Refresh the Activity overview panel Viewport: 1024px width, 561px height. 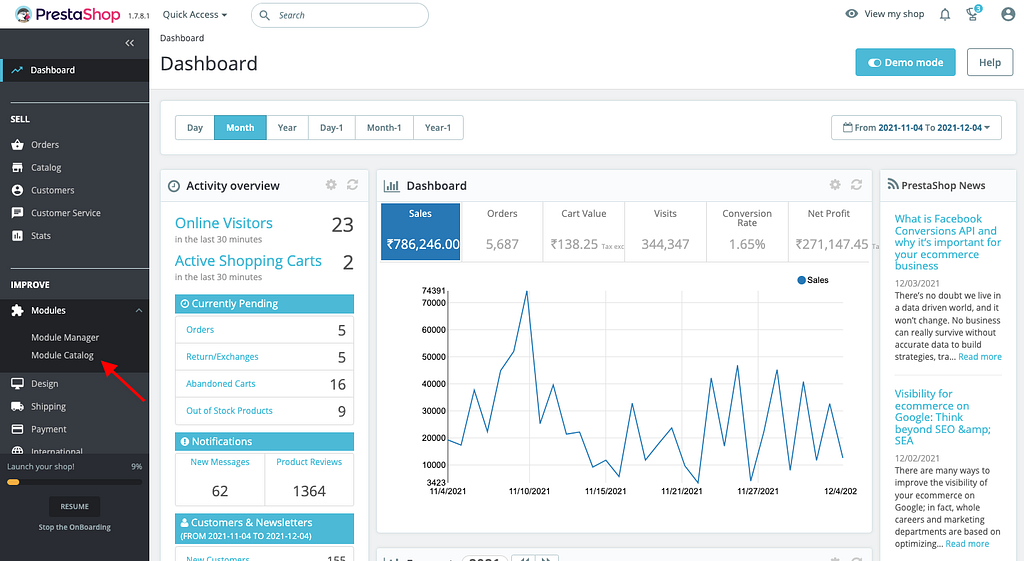pos(353,185)
